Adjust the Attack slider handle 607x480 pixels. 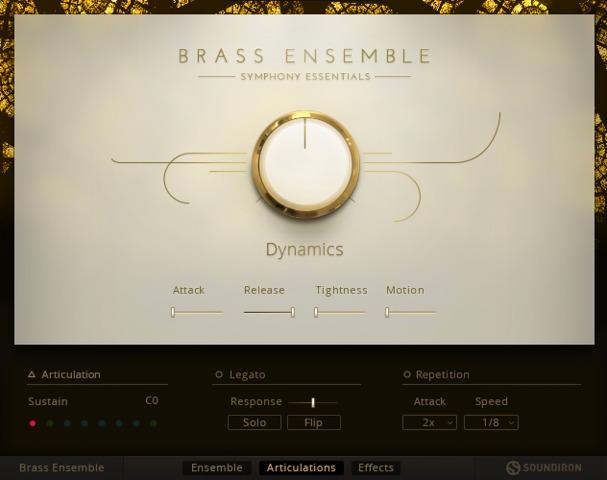(x=173, y=312)
